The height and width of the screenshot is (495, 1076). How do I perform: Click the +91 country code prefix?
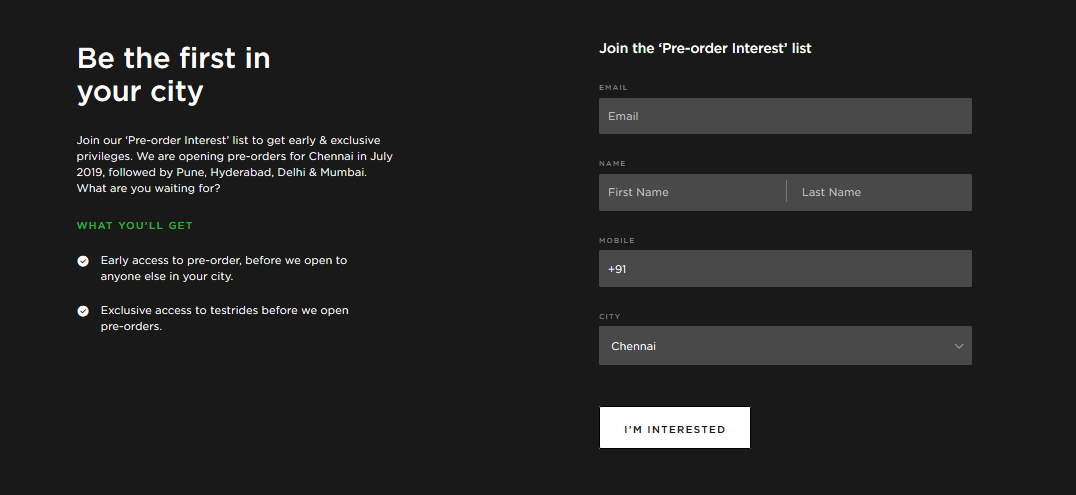pyautogui.click(x=616, y=269)
